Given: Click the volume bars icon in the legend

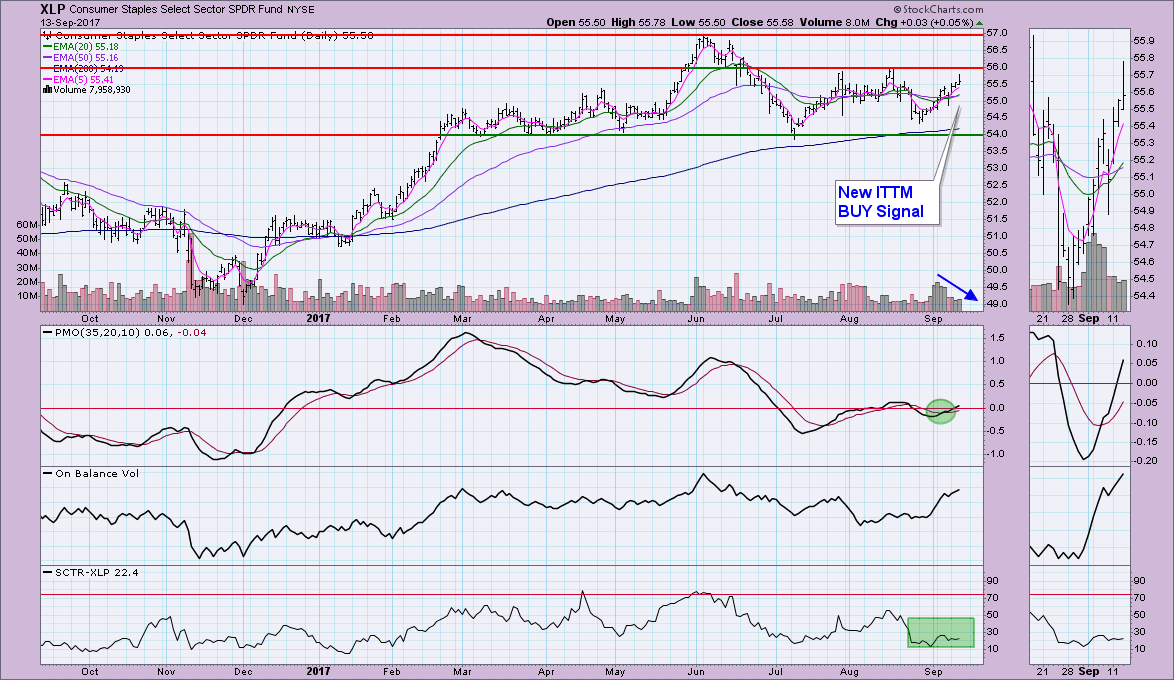Looking at the screenshot, I should pos(48,90).
